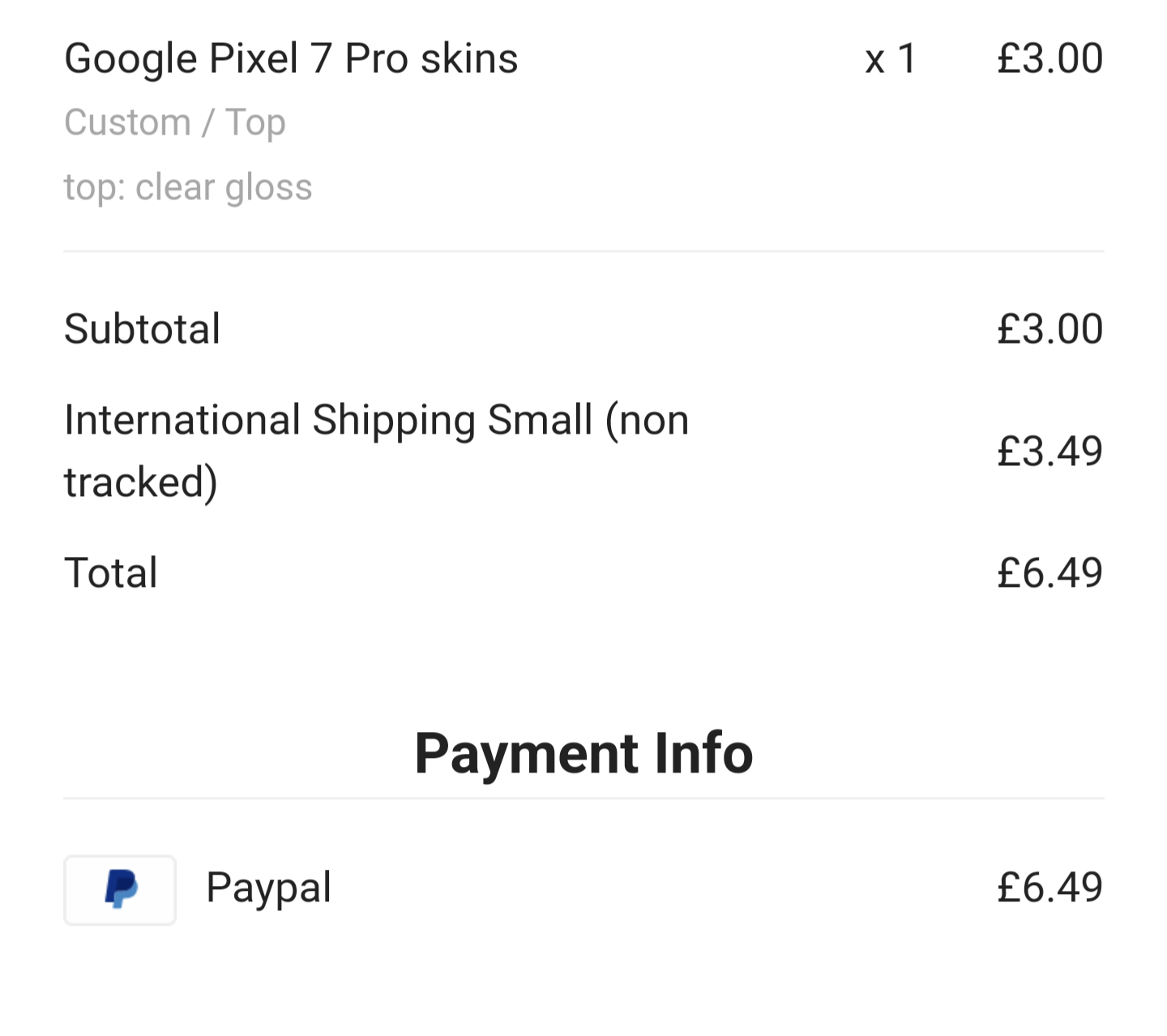The width and height of the screenshot is (1167, 1036).
Task: Select the Total amount £6.49
Action: [1049, 573]
